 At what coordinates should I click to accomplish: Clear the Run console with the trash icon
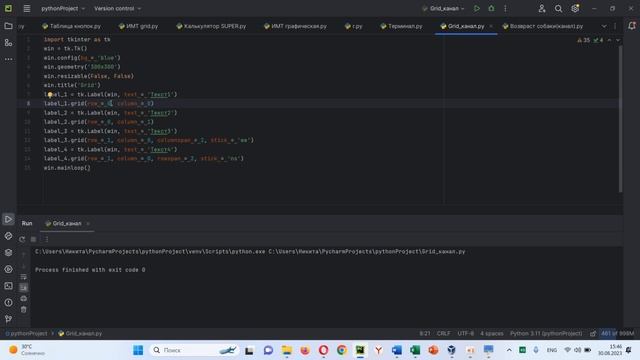tap(24, 309)
